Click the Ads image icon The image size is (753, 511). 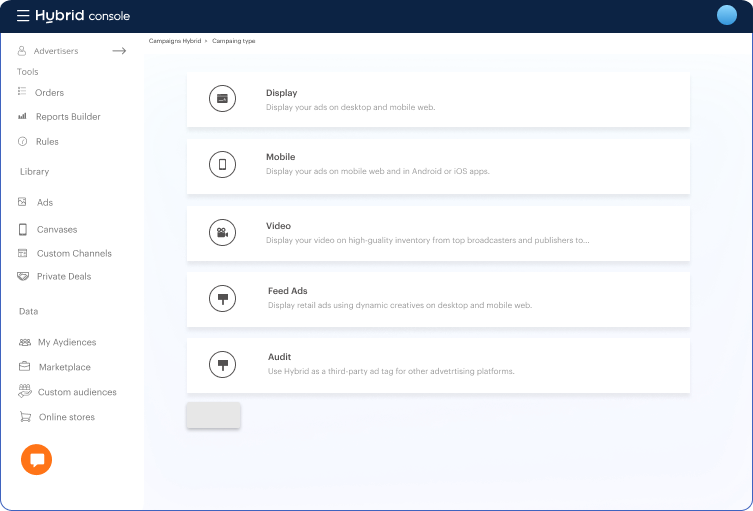coord(22,202)
